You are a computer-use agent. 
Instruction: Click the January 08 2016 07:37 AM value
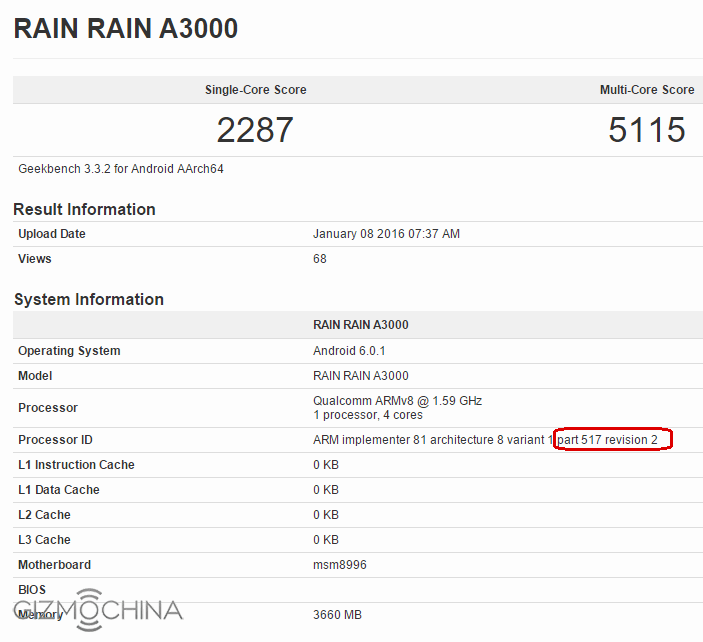pos(386,234)
